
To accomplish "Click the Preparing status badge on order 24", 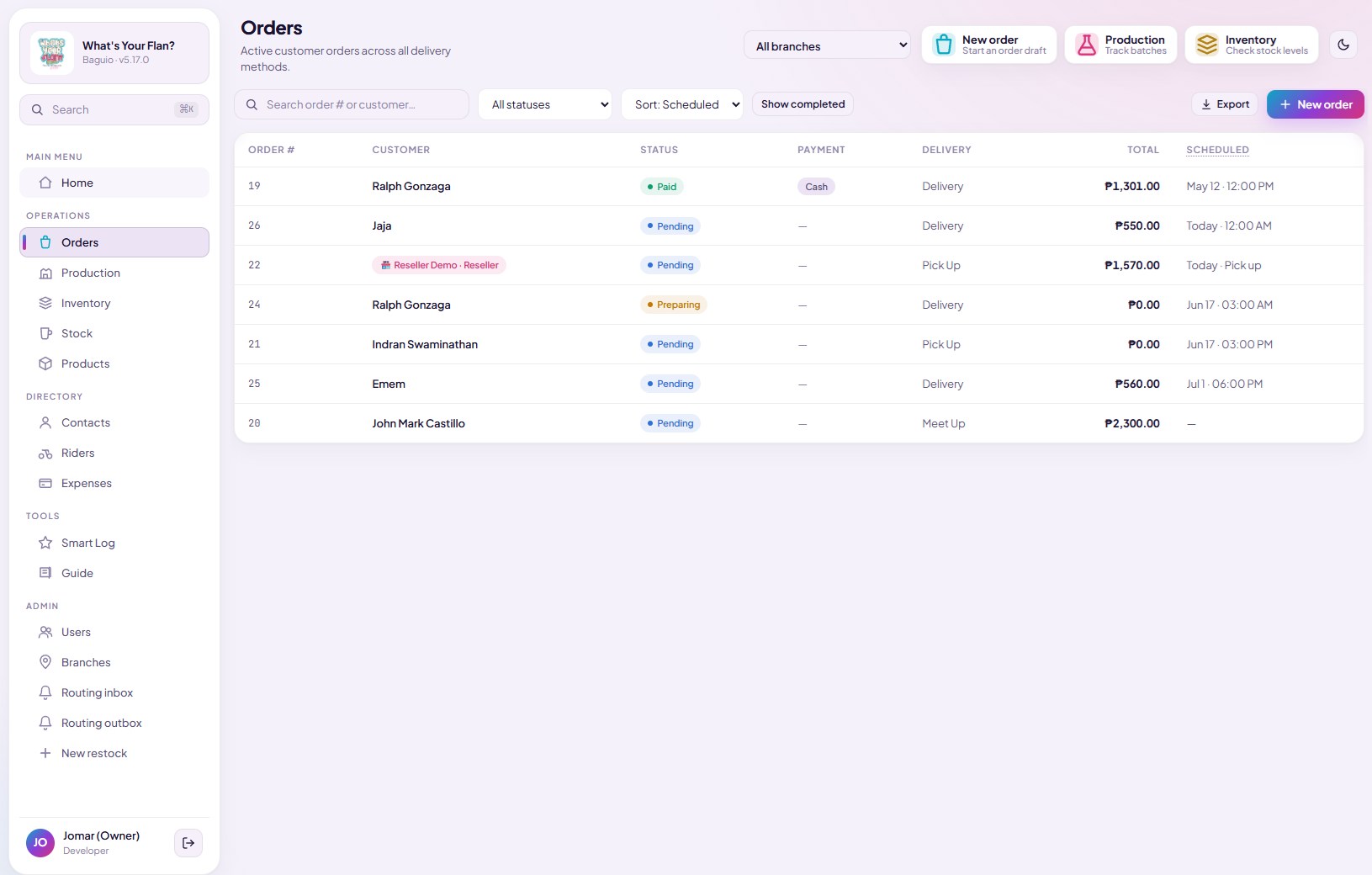I will click(x=673, y=305).
